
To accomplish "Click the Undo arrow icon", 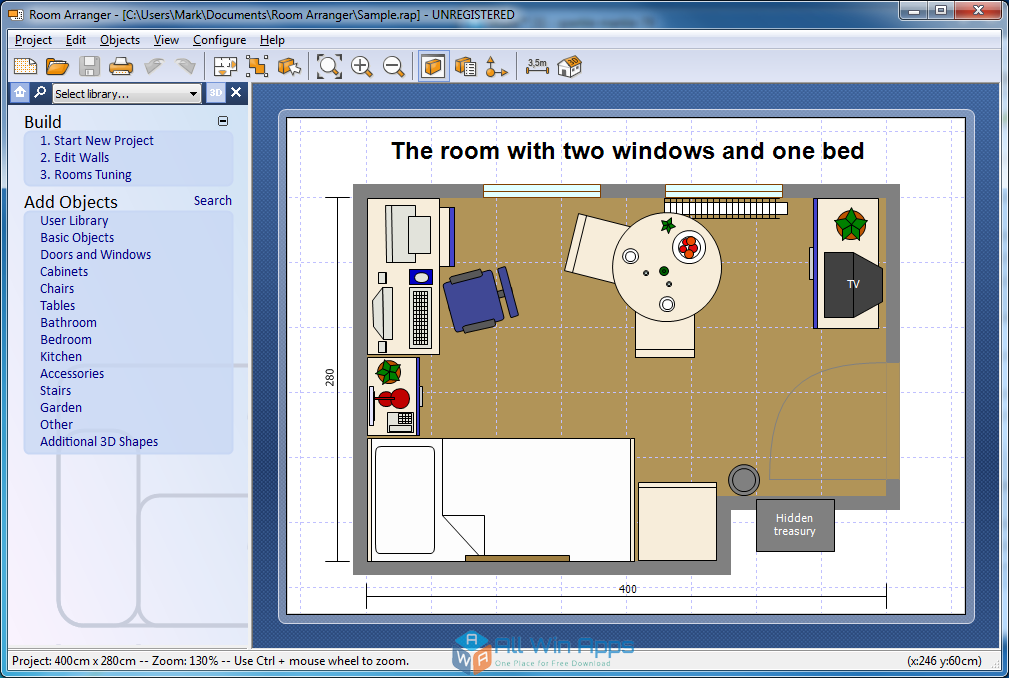I will point(154,66).
